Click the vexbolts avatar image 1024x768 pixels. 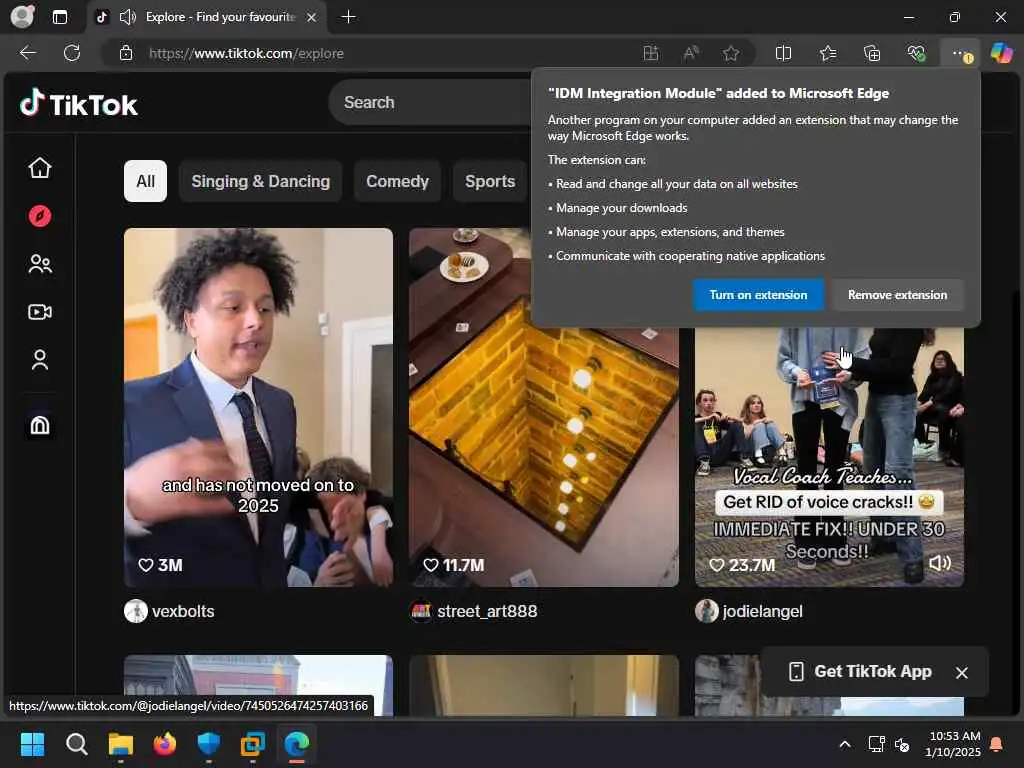pyautogui.click(x=136, y=611)
